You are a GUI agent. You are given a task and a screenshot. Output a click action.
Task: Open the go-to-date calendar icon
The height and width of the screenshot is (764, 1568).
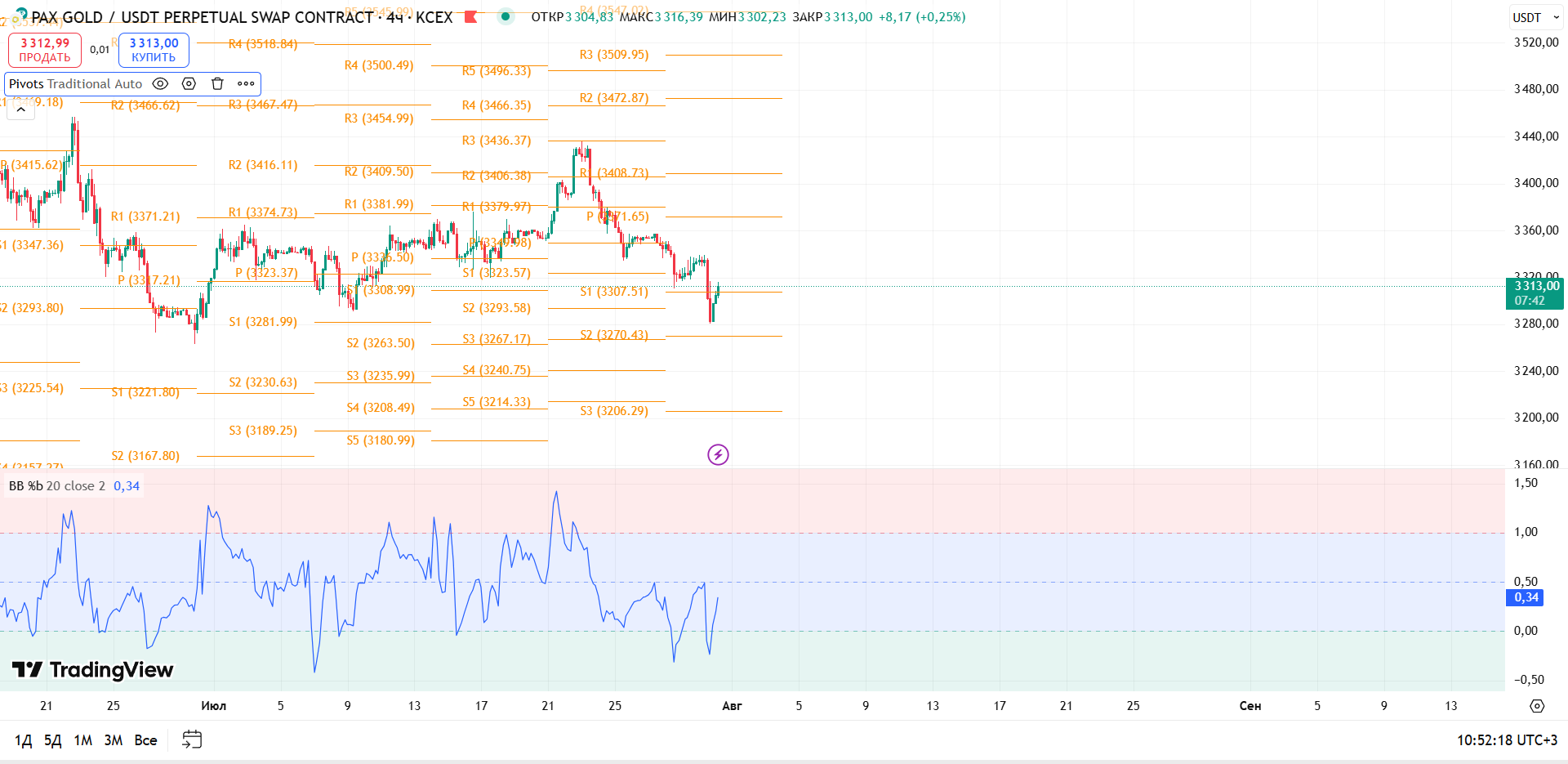point(192,739)
